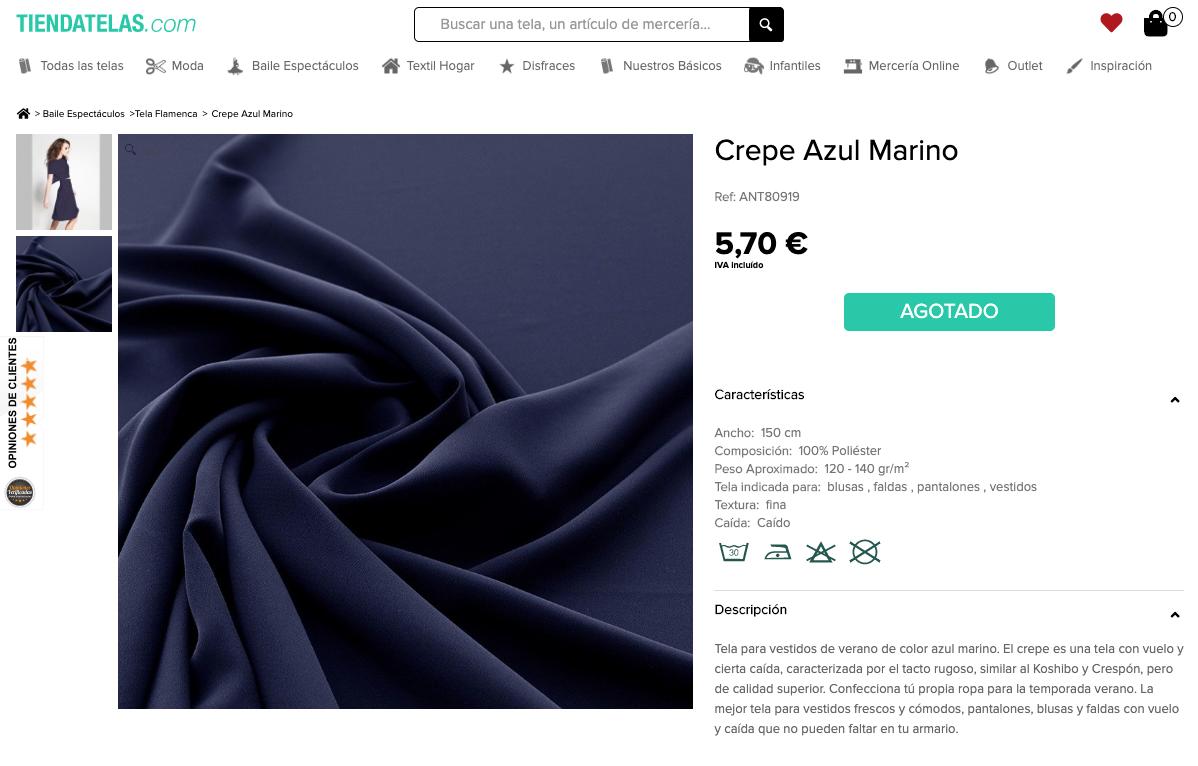Image resolution: width=1198 pixels, height=766 pixels.
Task: Open the shopping bag cart icon
Action: (x=1156, y=24)
